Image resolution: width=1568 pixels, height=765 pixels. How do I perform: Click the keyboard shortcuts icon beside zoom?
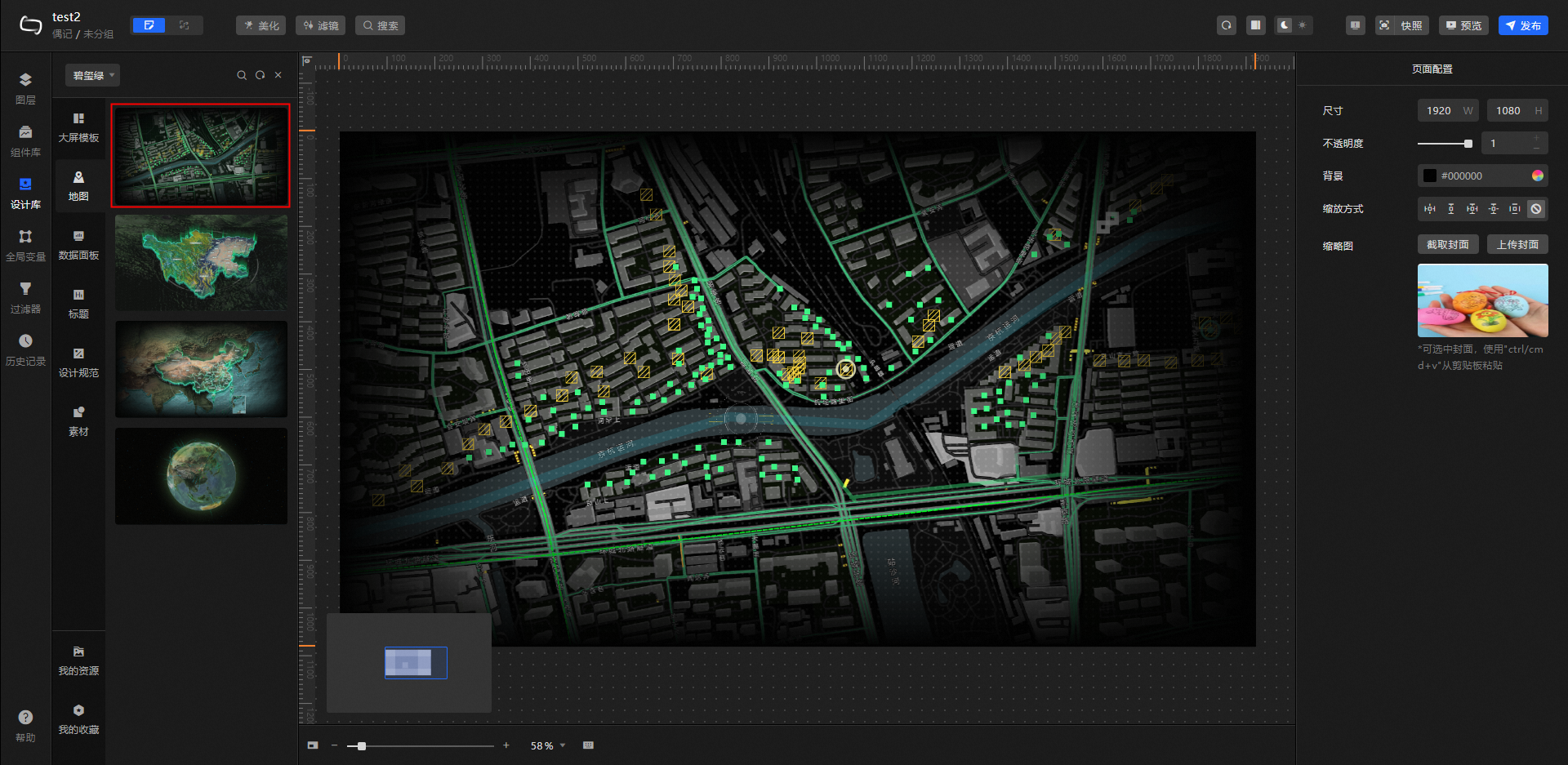tap(588, 745)
